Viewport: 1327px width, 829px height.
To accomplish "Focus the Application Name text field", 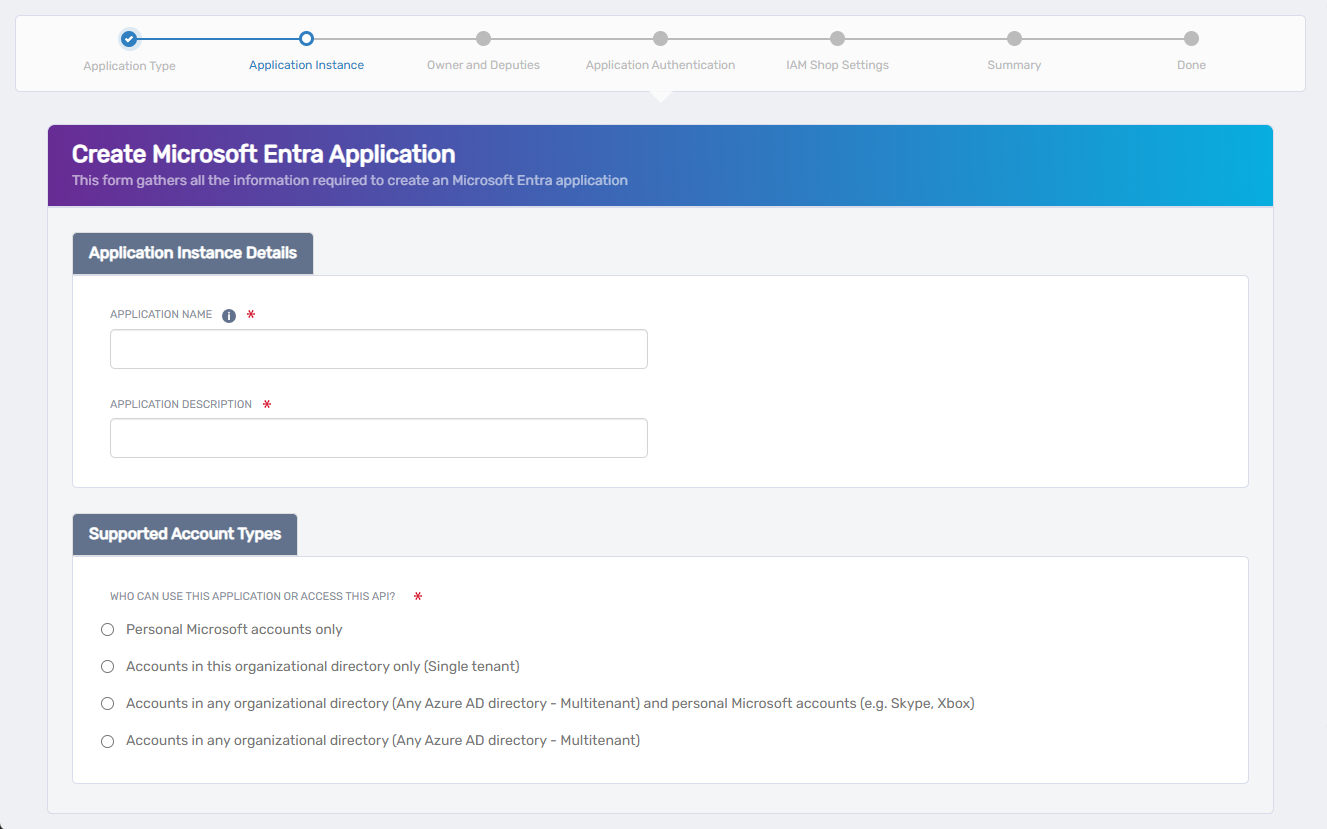I will point(378,349).
